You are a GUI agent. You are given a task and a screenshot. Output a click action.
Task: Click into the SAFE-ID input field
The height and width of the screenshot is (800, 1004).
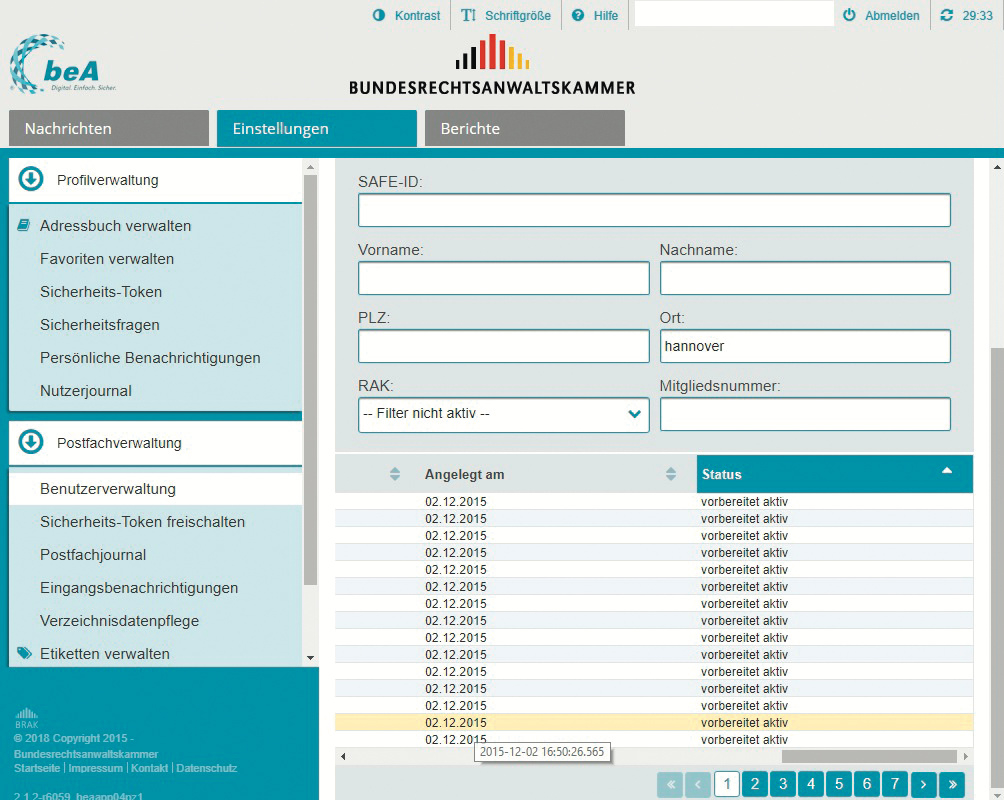point(654,211)
